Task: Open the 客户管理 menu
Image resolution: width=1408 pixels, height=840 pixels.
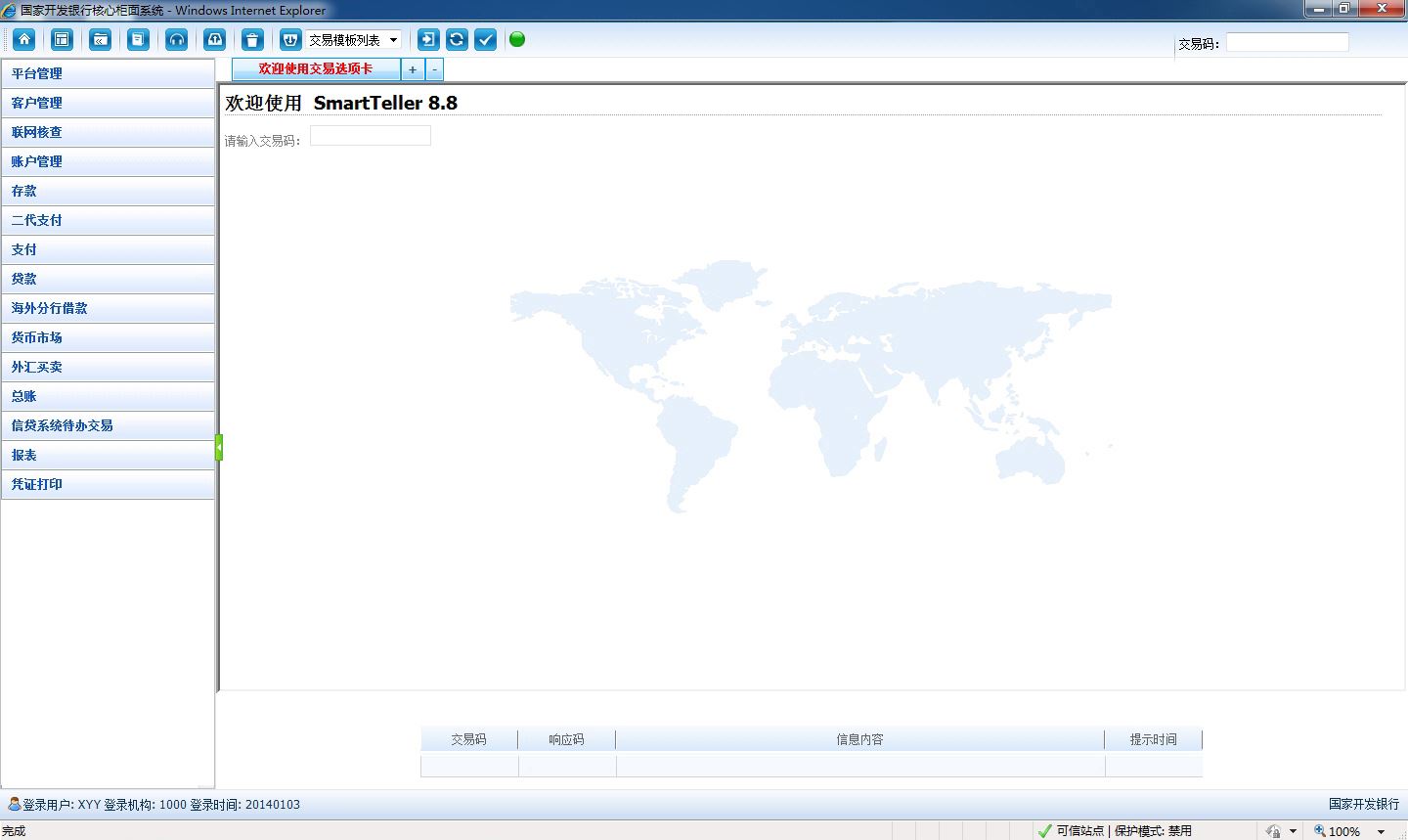Action: point(108,103)
